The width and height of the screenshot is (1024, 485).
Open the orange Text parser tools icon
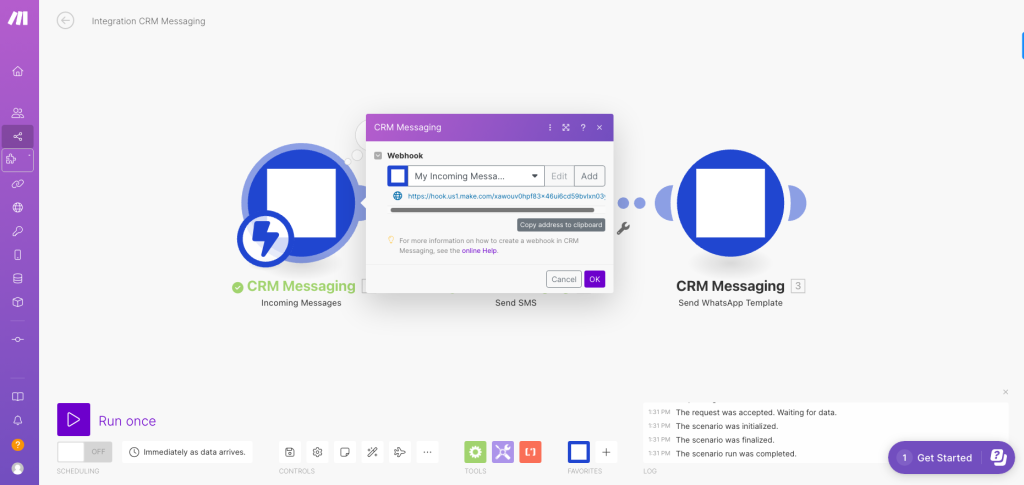click(530, 452)
